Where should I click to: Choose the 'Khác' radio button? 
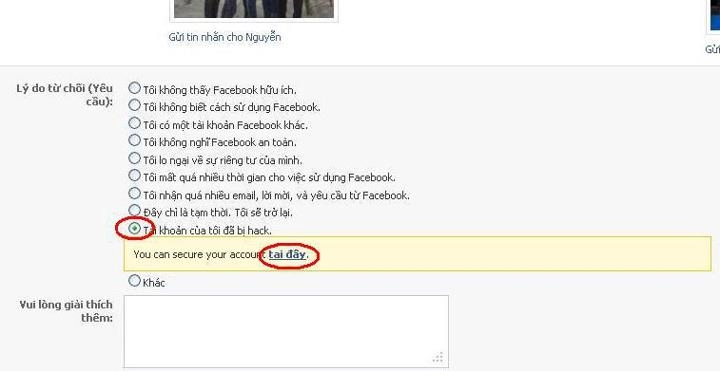tap(135, 280)
